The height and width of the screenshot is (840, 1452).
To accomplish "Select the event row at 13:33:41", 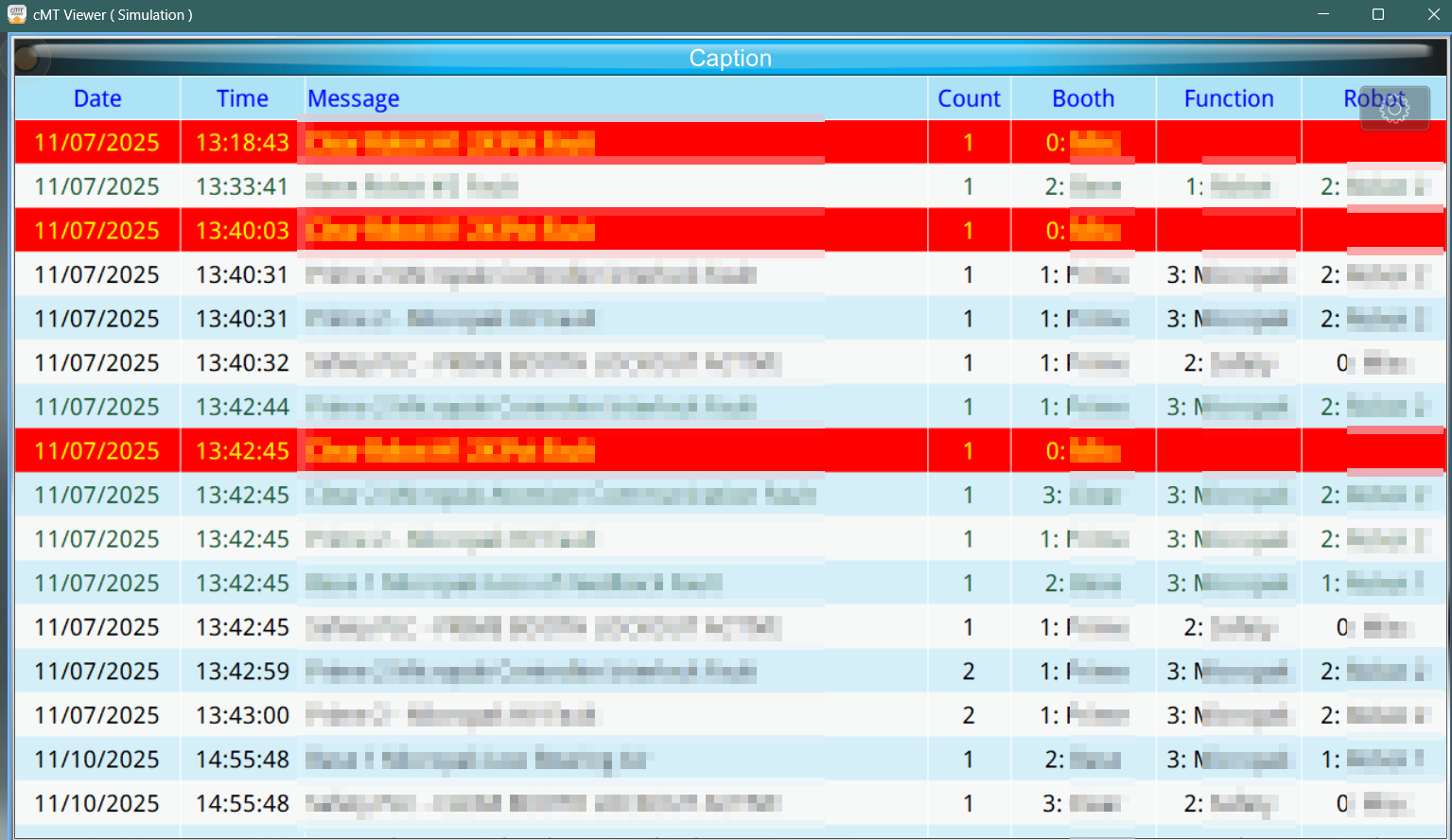I will coord(568,186).
